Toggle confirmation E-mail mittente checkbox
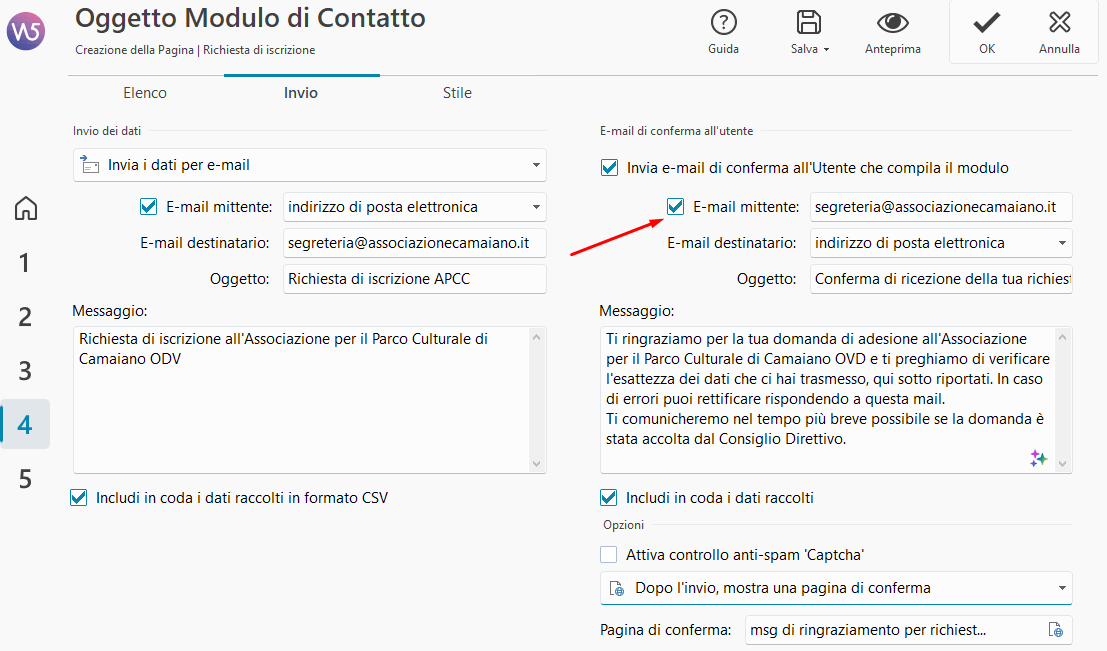Screen dimensions: 1107x651 point(676,207)
